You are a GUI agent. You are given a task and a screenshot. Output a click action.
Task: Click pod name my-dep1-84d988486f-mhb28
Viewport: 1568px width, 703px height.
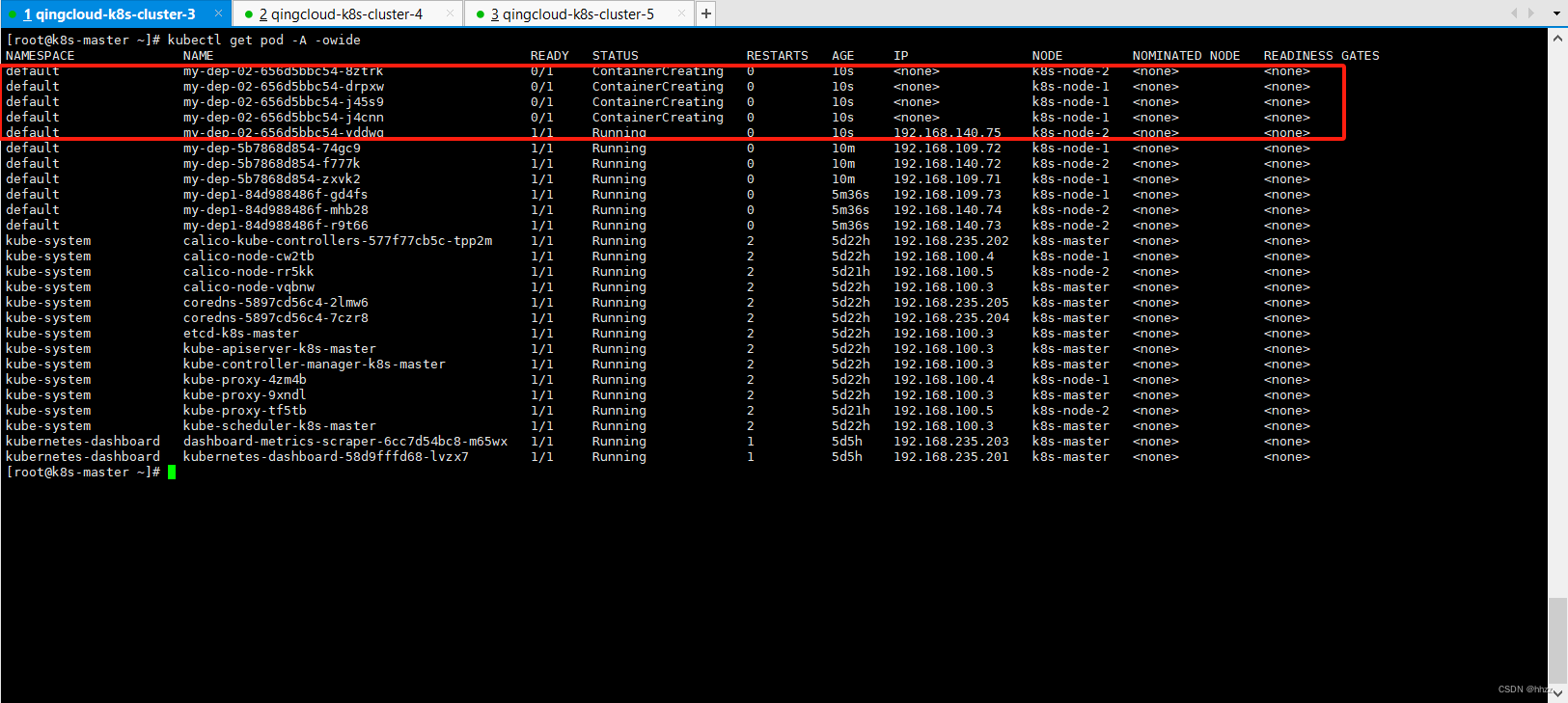pos(276,210)
